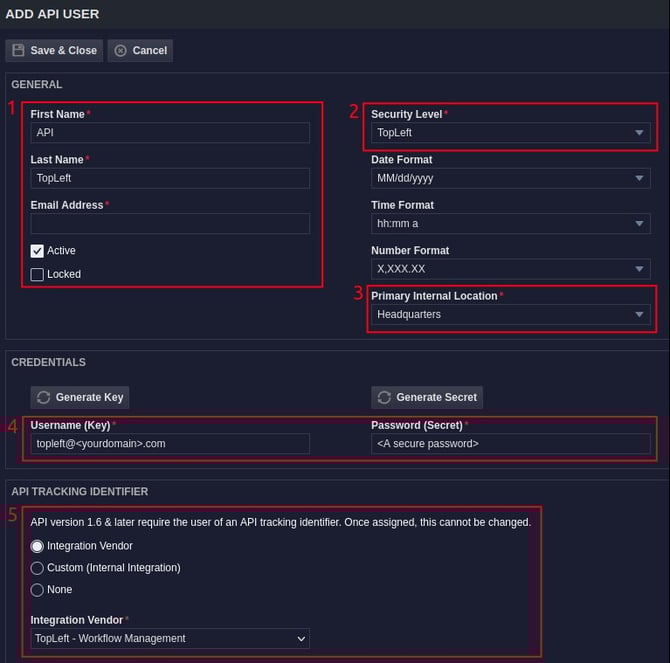Uncheck the Active checkbox
The image size is (670, 663).
[37, 251]
